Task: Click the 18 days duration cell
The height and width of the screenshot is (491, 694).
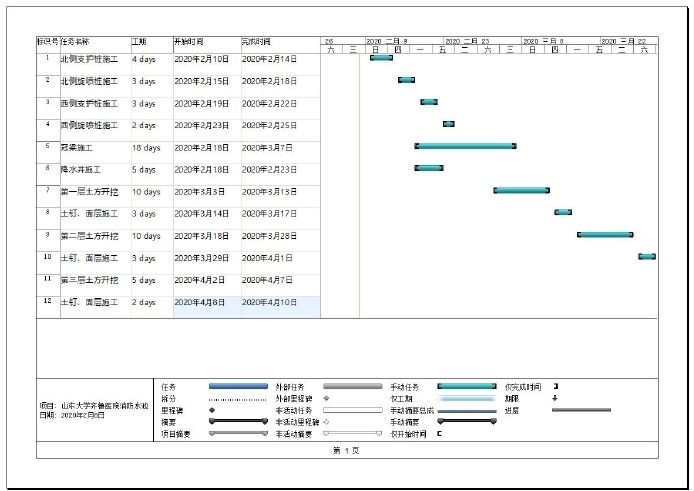Action: pyautogui.click(x=150, y=147)
